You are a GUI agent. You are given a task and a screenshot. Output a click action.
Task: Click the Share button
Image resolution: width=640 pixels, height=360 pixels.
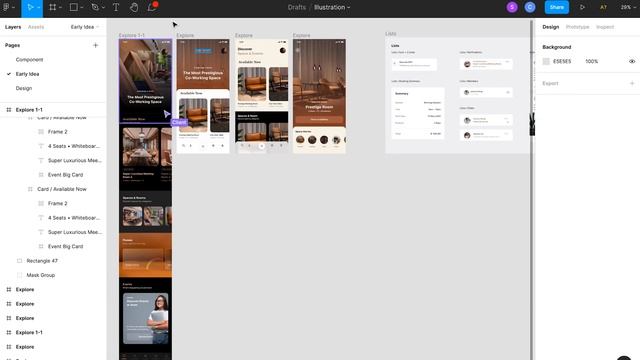[556, 7]
